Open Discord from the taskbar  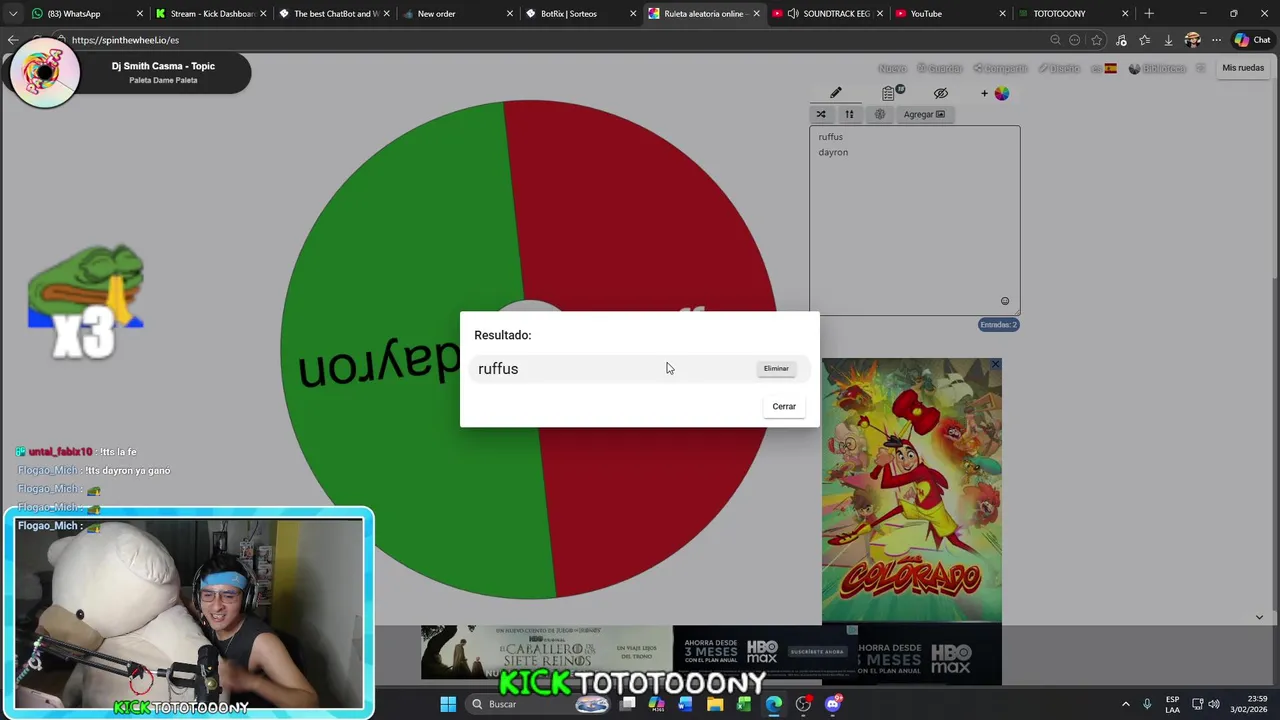[833, 704]
